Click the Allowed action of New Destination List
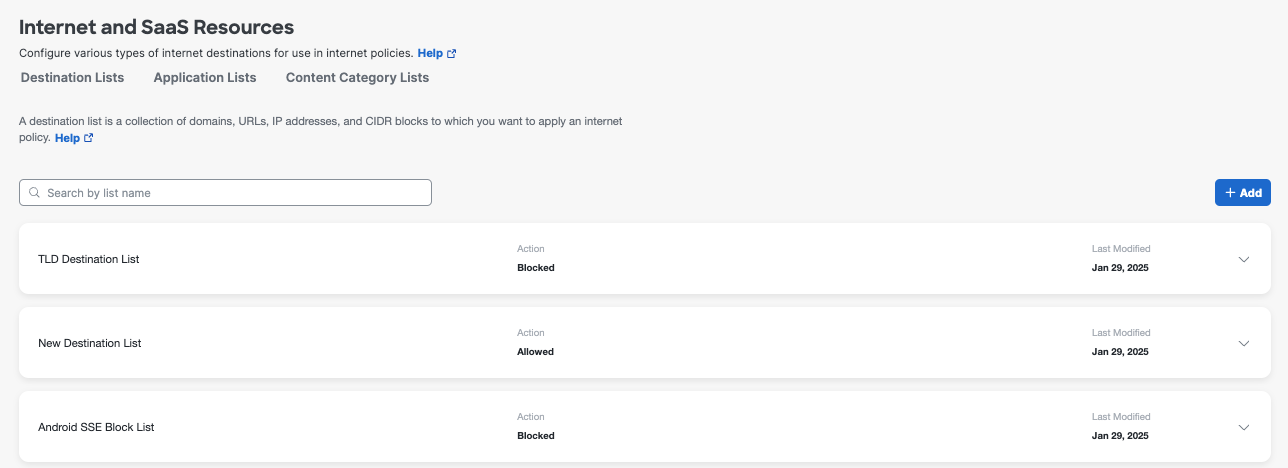 (535, 352)
